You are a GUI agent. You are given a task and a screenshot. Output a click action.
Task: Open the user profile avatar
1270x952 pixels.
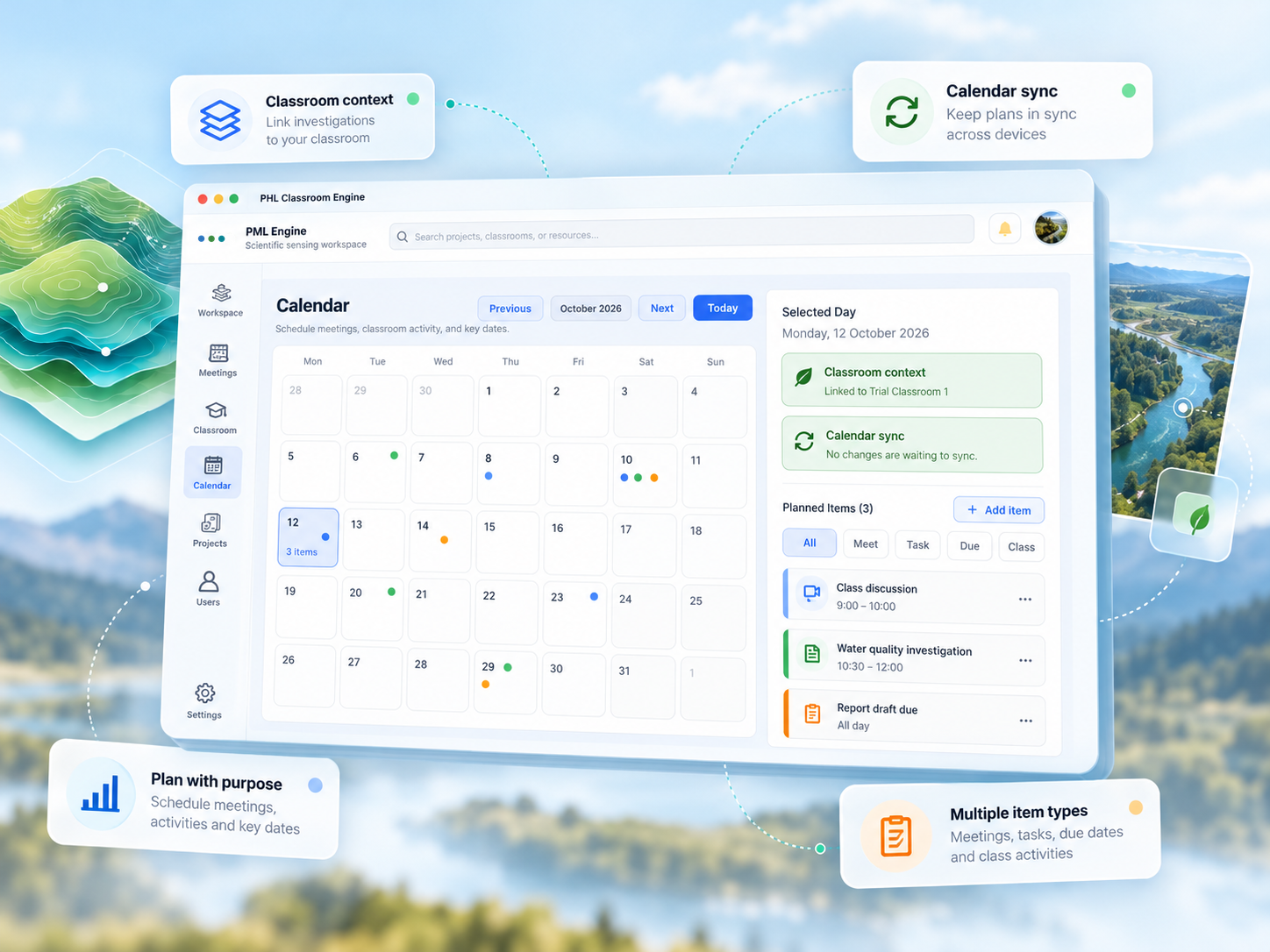coord(1051,228)
